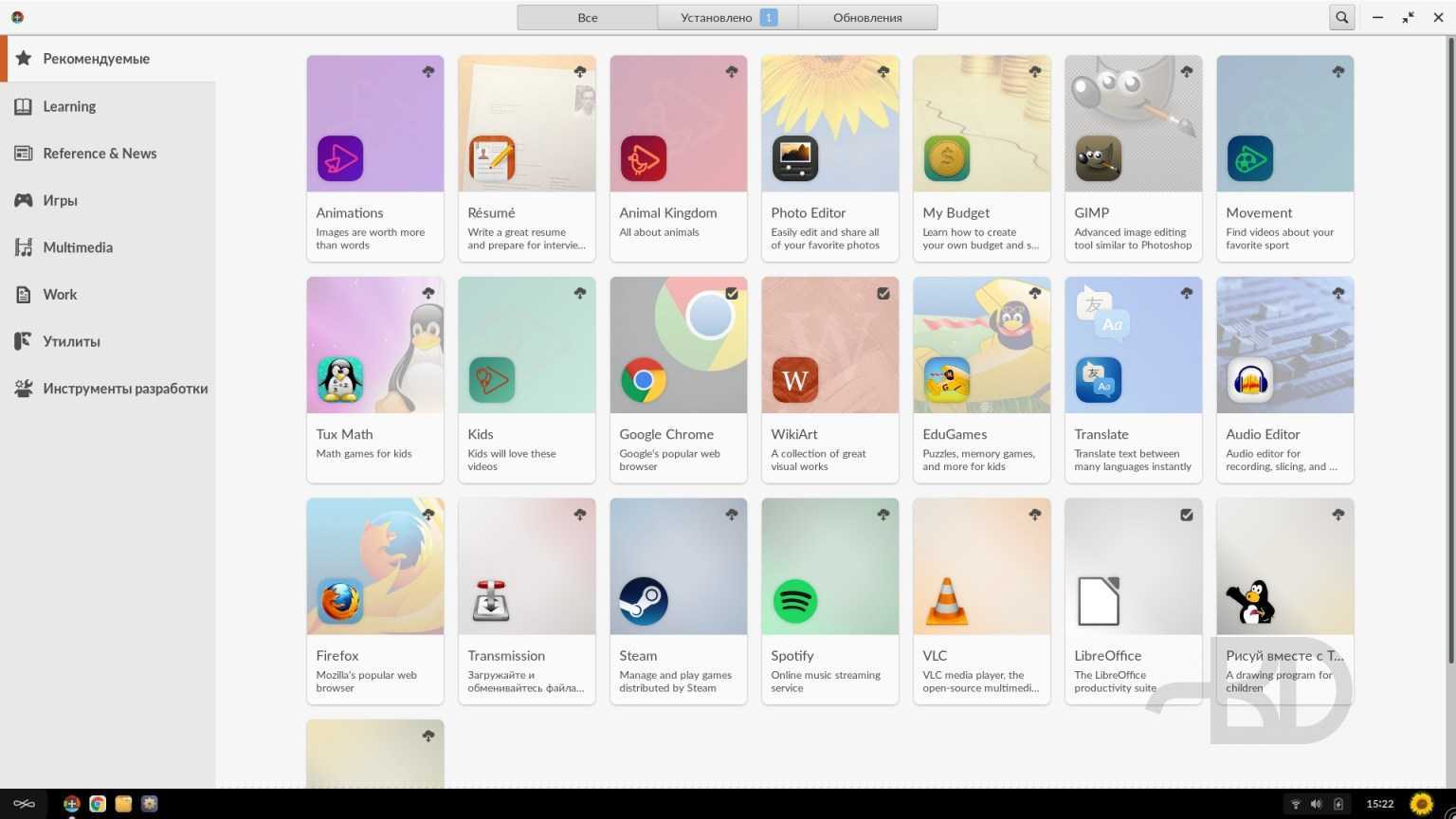The height and width of the screenshot is (819, 1456).
Task: Click the Tux Math penguin icon
Action: click(339, 380)
